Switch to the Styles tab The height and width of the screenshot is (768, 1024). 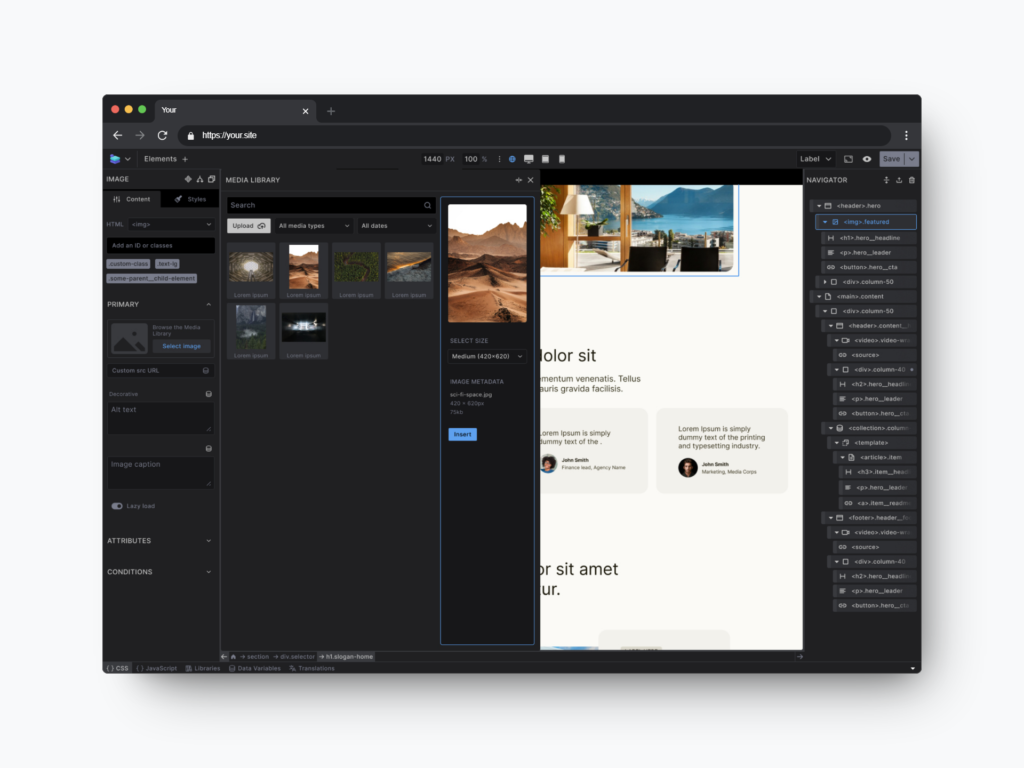190,199
